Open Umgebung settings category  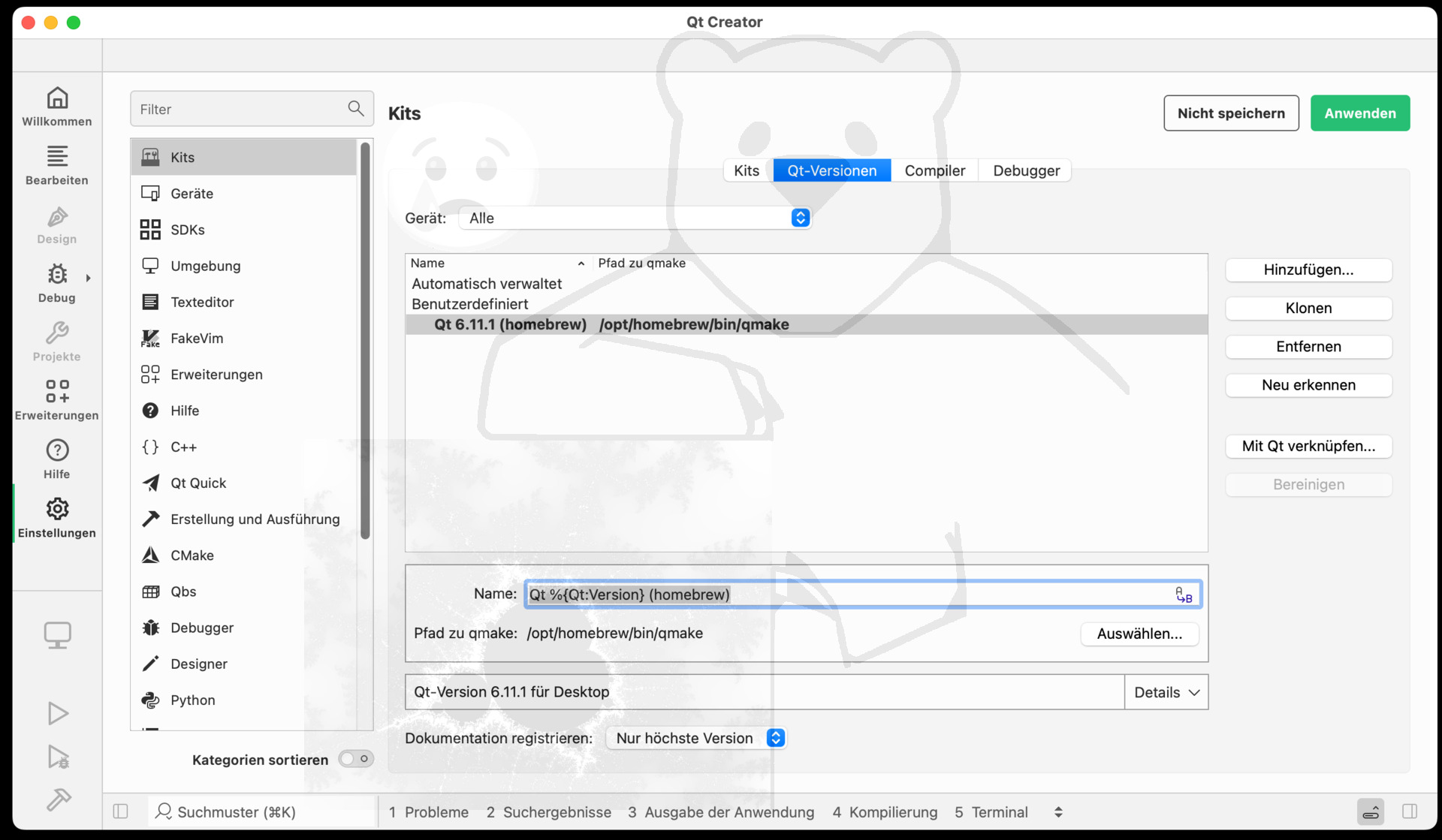click(243, 266)
